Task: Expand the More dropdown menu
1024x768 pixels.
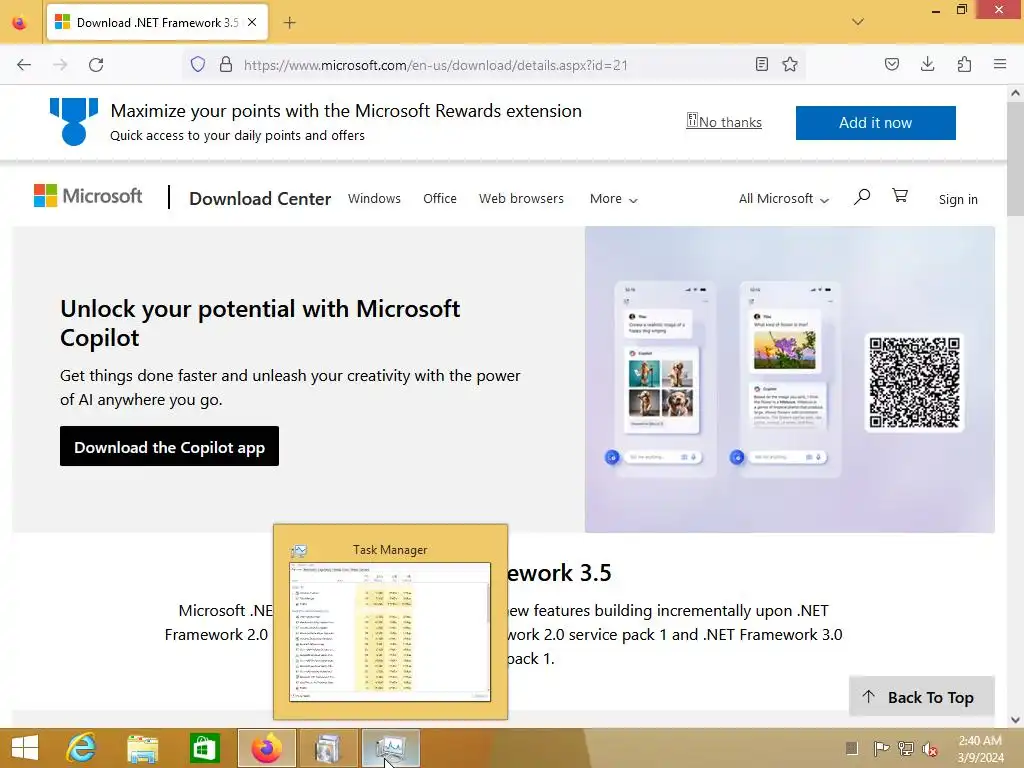Action: tap(613, 199)
